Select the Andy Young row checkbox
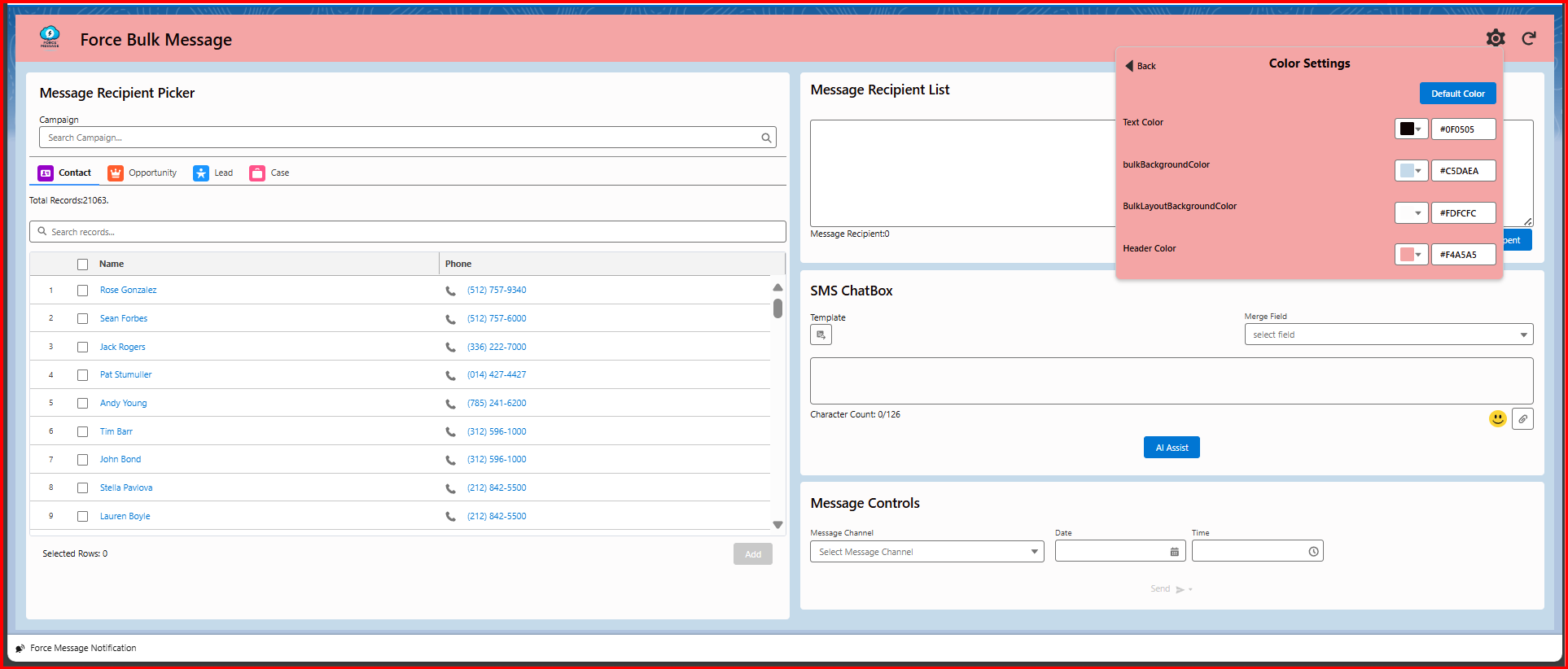 (x=82, y=404)
